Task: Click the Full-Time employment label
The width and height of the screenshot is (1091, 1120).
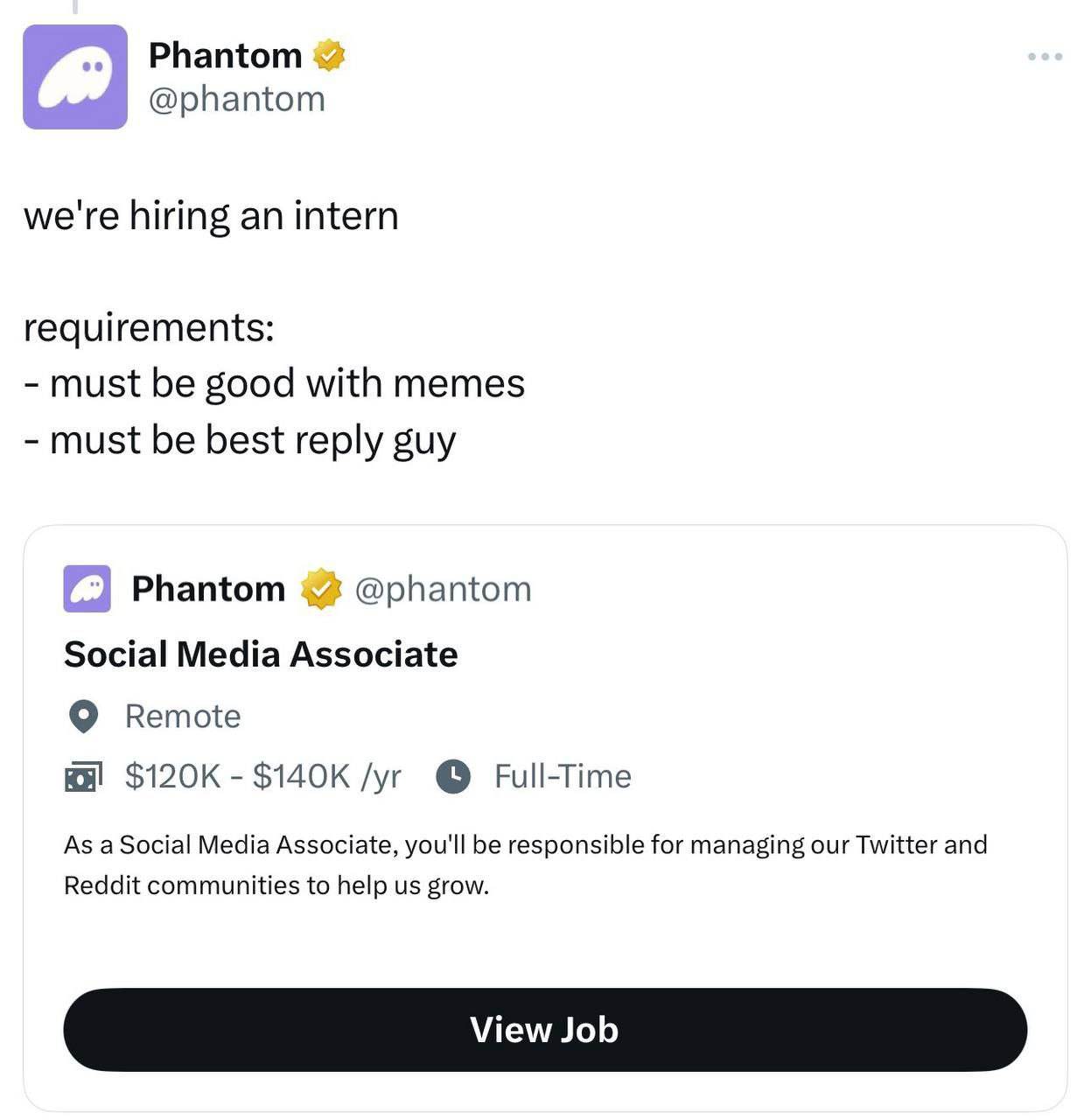Action: coord(563,776)
